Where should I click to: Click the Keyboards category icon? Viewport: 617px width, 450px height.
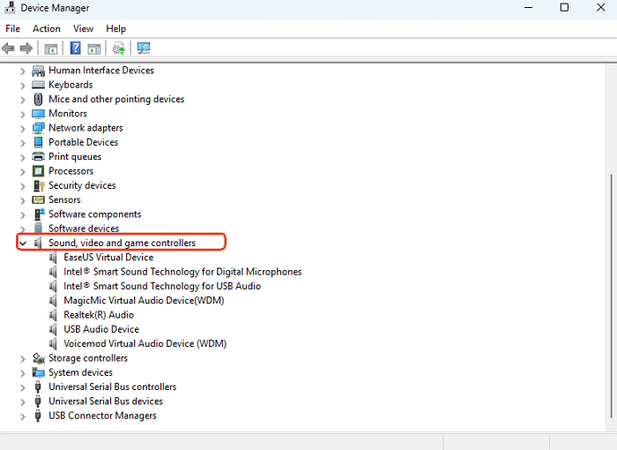pyautogui.click(x=38, y=85)
